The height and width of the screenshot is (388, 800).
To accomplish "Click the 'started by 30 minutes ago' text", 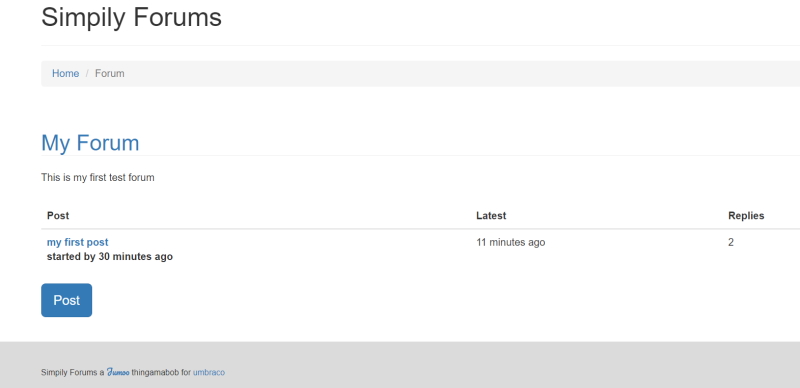I will click(110, 256).
